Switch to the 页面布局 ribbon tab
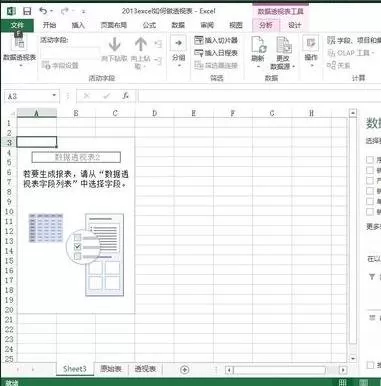Screen dimensions: 381x386 [x=113, y=25]
